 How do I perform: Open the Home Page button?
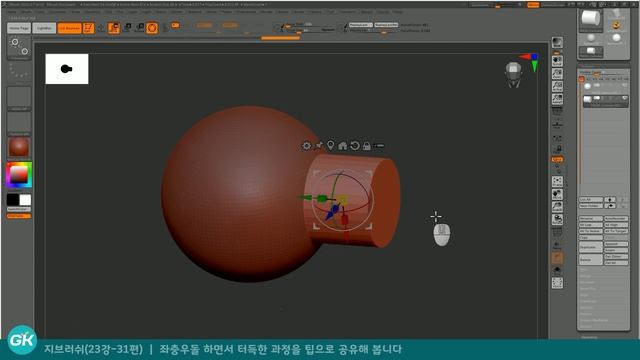[x=19, y=28]
